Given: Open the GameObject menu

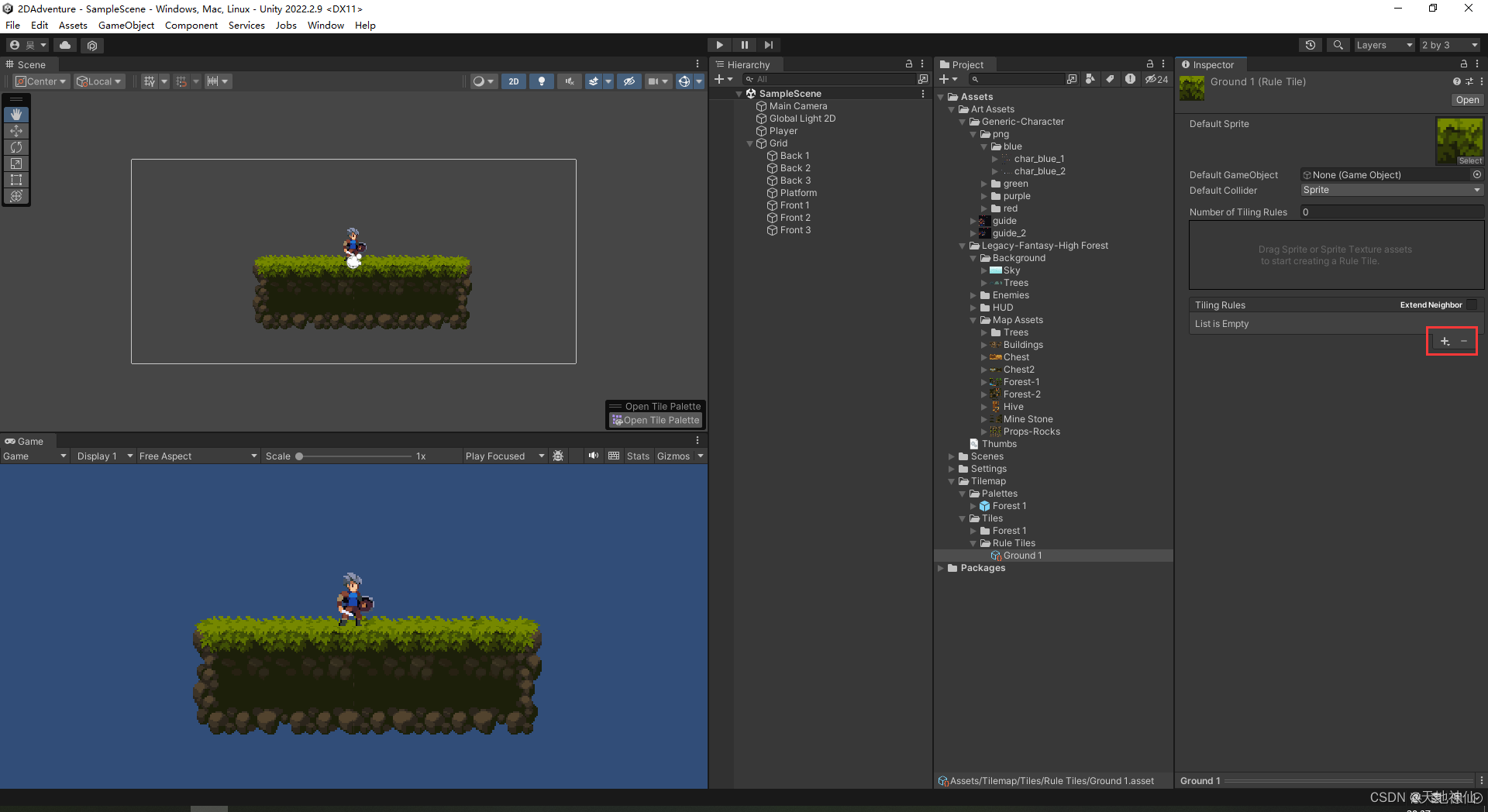Looking at the screenshot, I should point(126,26).
